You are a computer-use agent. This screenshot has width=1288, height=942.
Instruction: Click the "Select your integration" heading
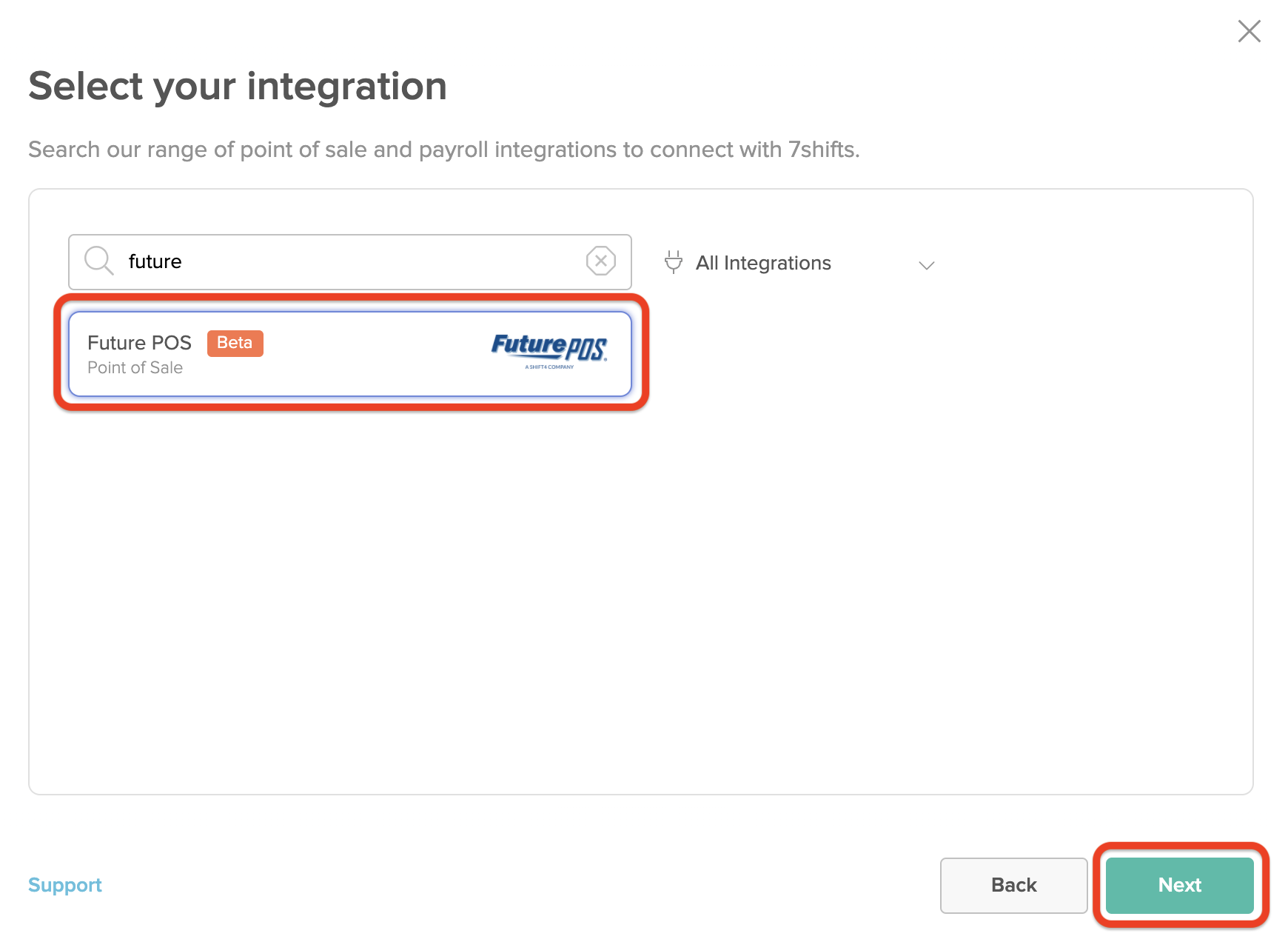(238, 86)
